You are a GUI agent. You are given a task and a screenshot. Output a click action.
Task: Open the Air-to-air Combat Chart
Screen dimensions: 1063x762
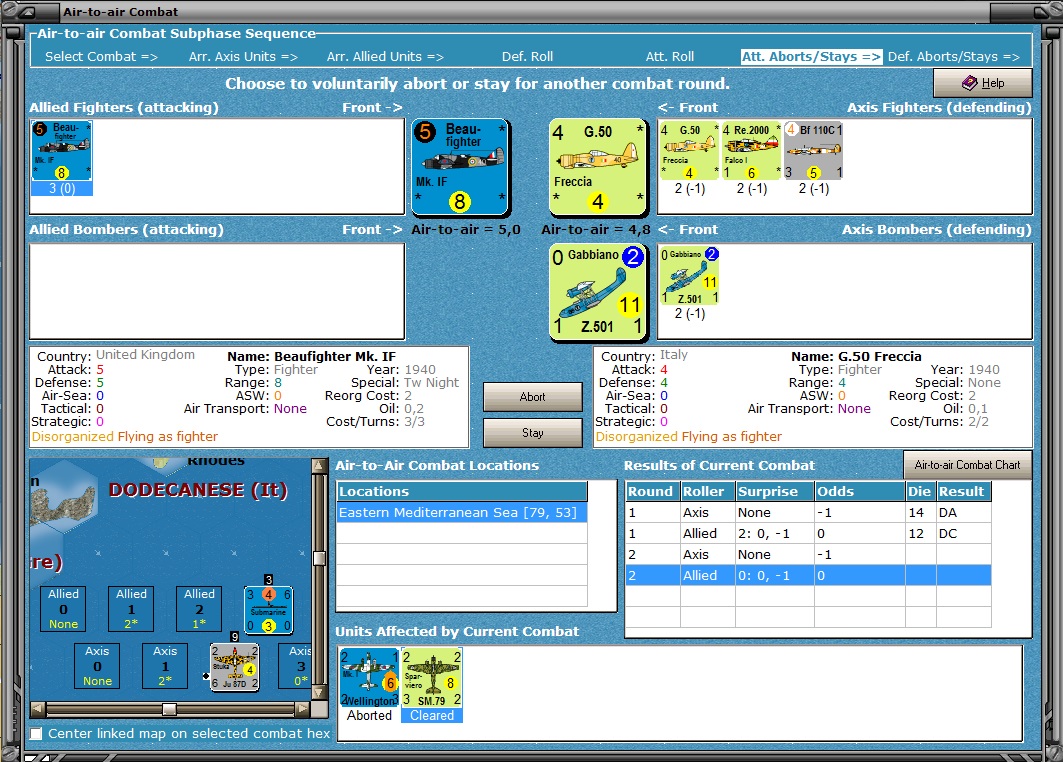point(967,464)
